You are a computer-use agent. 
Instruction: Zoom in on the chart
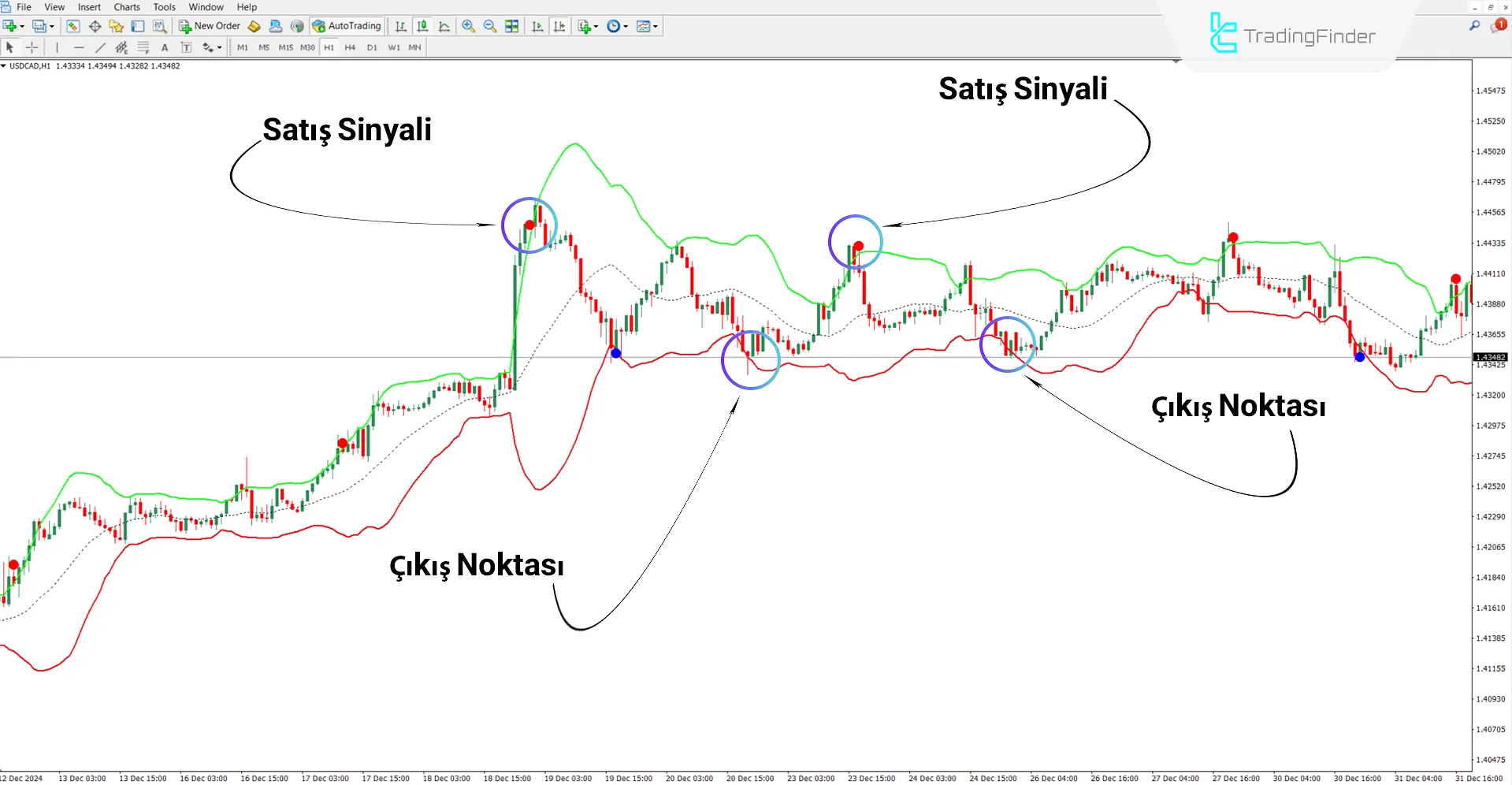[469, 26]
